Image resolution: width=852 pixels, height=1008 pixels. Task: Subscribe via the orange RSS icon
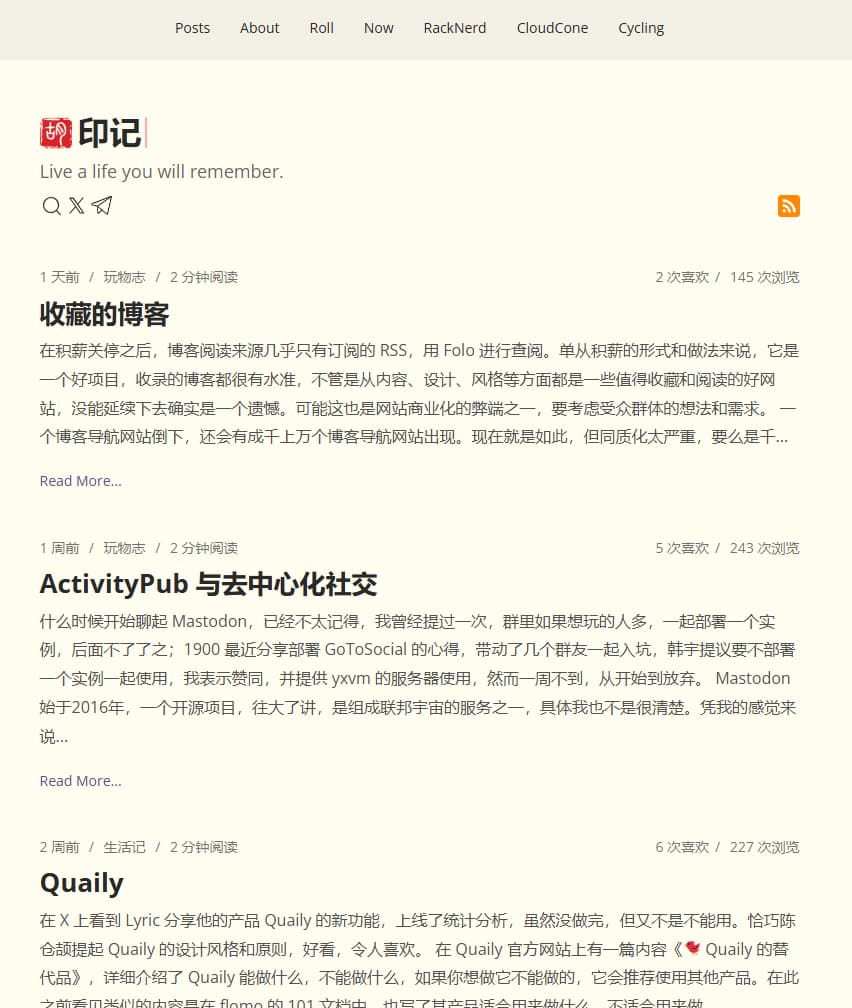pos(789,205)
